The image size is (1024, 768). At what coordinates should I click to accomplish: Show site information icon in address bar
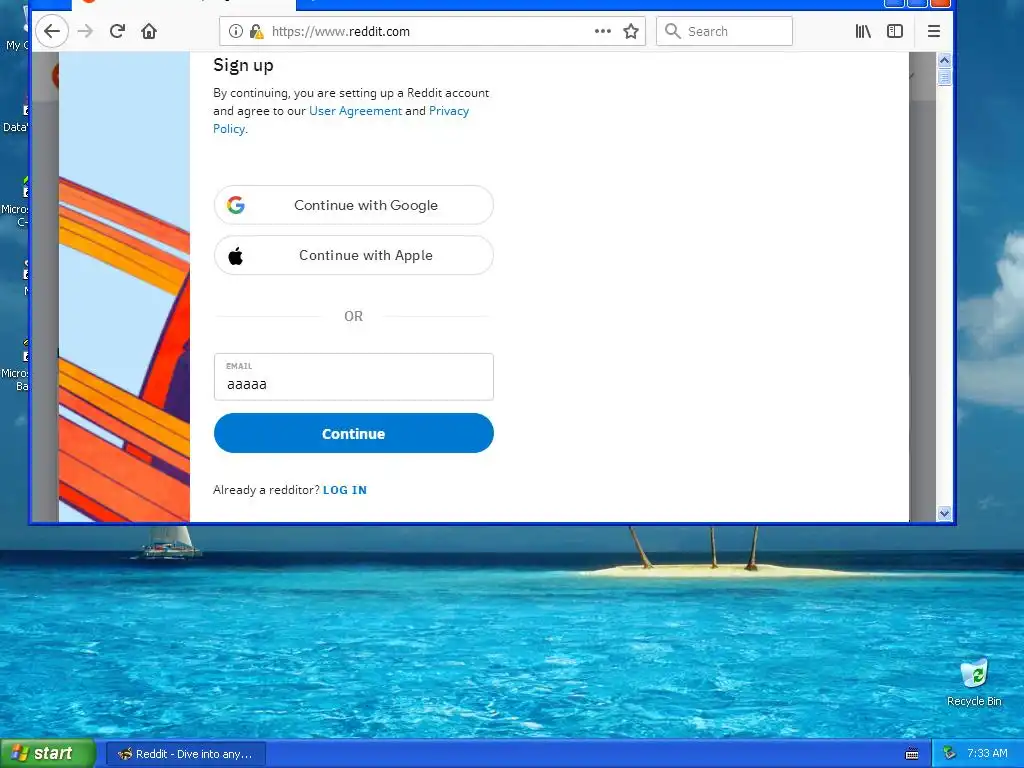coord(236,31)
